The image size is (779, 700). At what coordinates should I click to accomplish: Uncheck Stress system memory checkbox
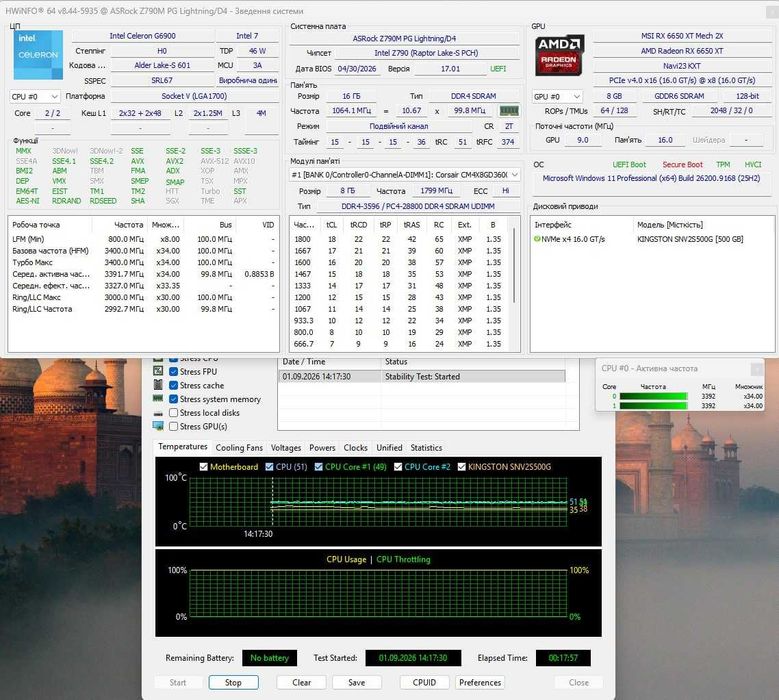click(x=173, y=399)
